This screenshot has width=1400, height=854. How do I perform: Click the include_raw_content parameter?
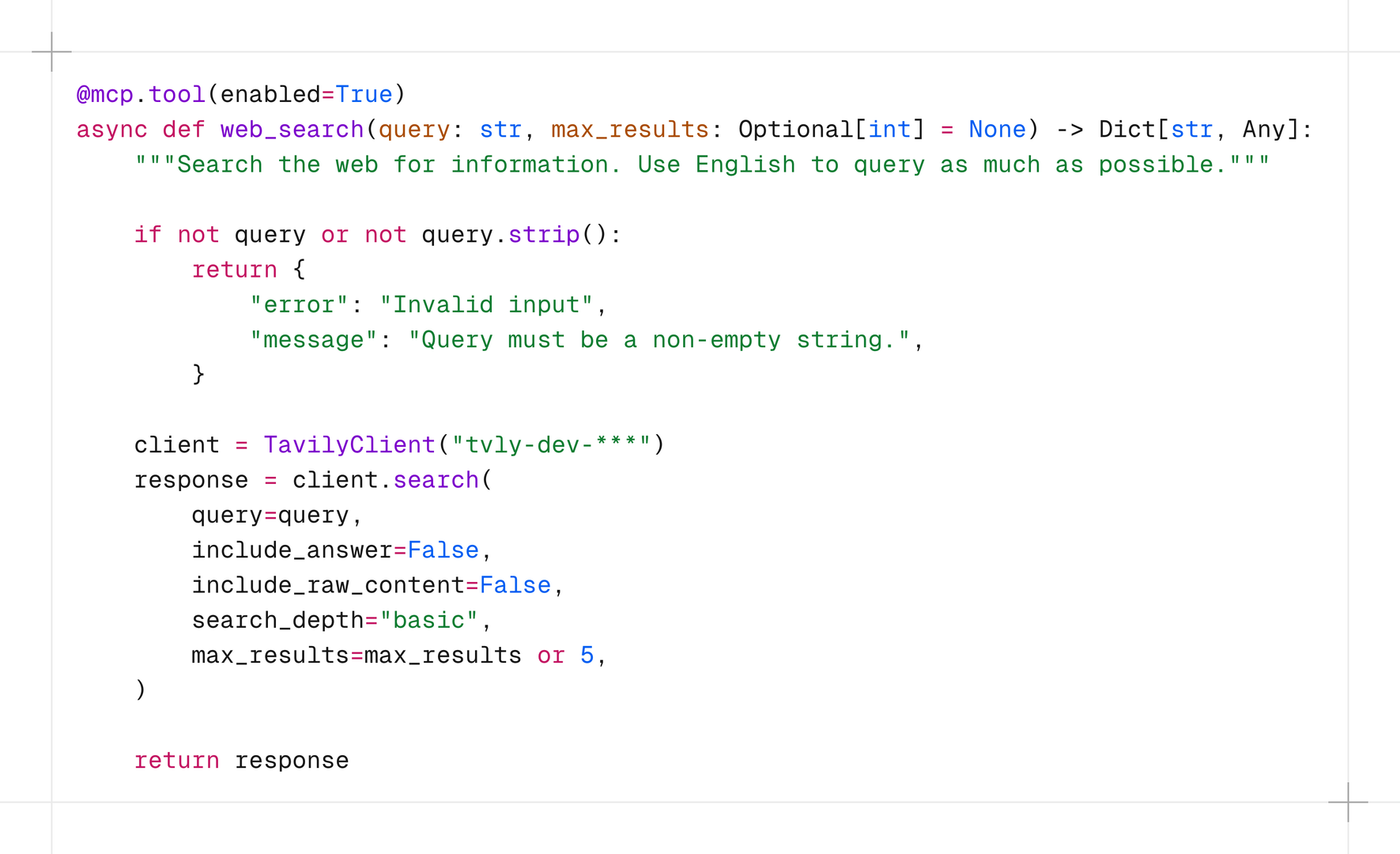pyautogui.click(x=328, y=585)
